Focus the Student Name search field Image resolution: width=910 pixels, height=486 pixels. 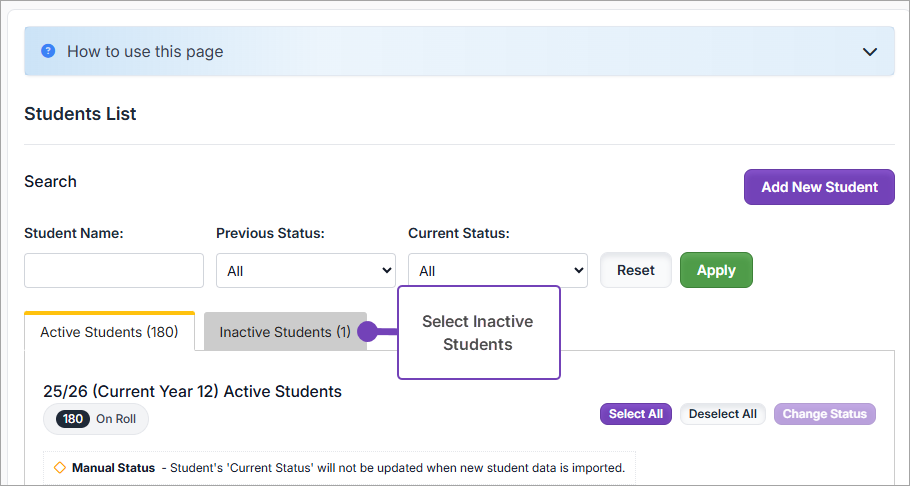tap(114, 271)
